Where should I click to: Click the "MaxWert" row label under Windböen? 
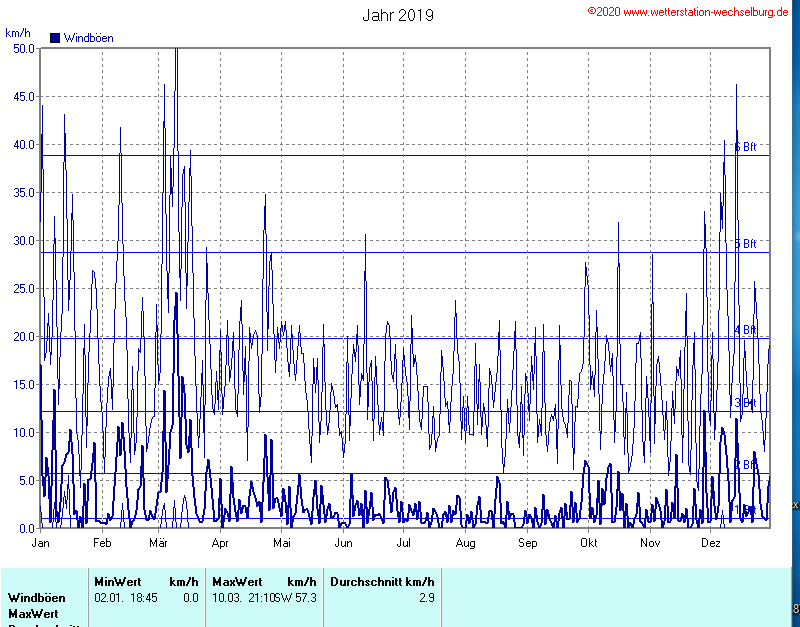click(x=33, y=614)
